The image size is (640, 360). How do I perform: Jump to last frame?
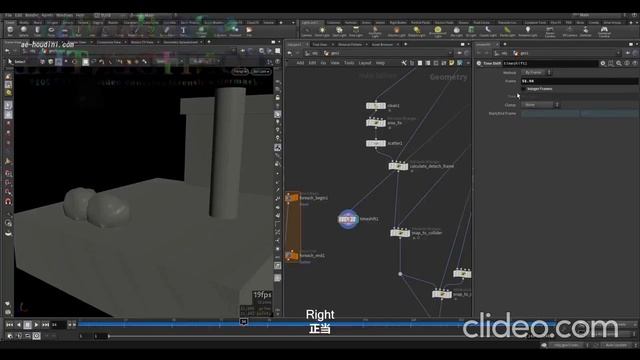point(45,324)
